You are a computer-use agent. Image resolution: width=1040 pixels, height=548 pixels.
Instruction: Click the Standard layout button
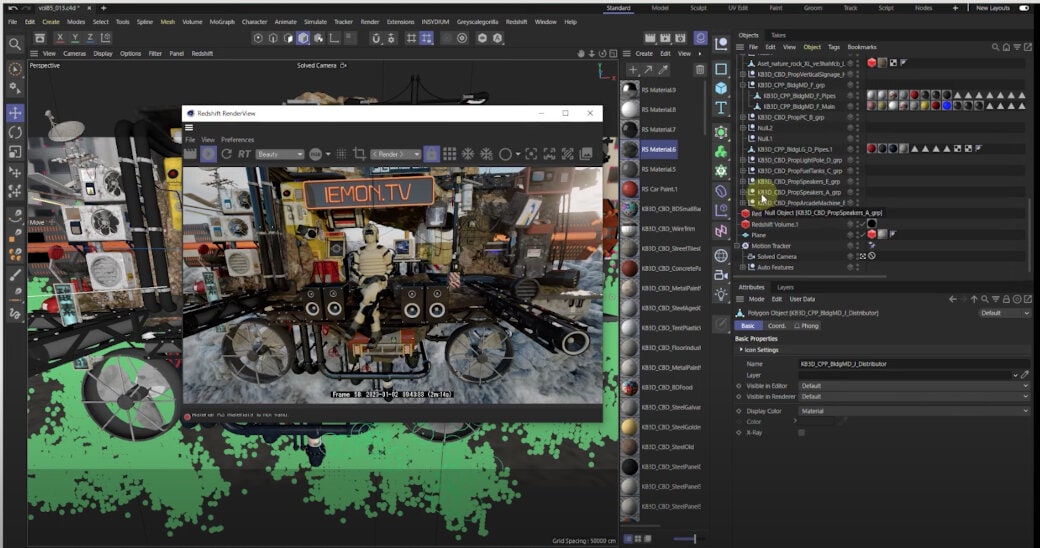click(x=618, y=8)
